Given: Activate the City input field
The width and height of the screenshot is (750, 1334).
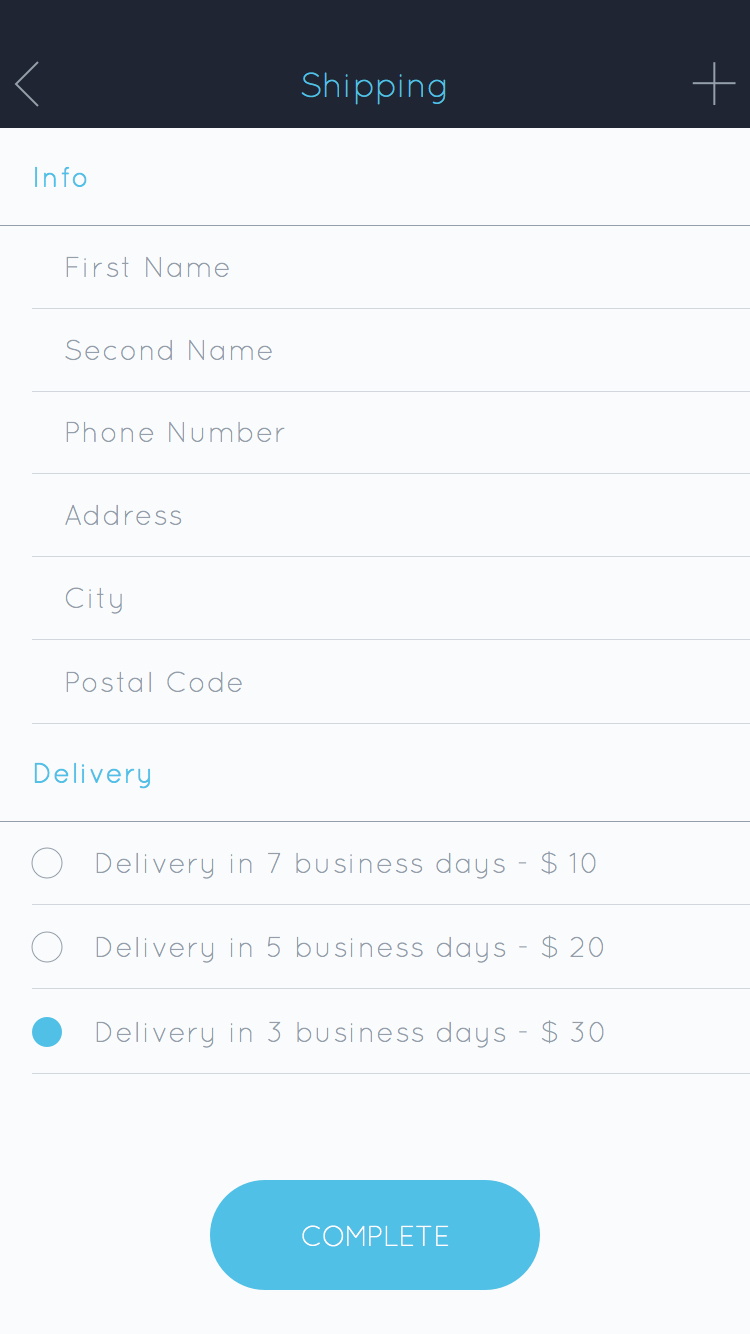Looking at the screenshot, I should (x=390, y=598).
